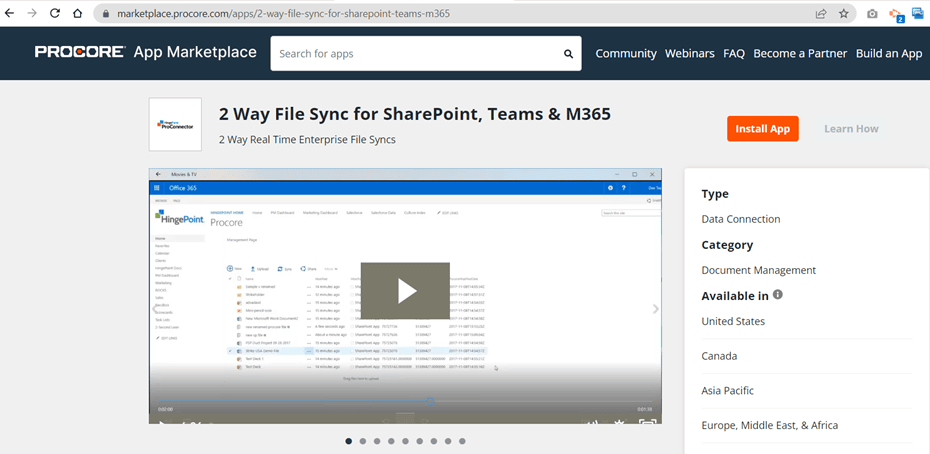This screenshot has width=930, height=454.
Task: Open the Webinars menu item
Action: tap(690, 54)
